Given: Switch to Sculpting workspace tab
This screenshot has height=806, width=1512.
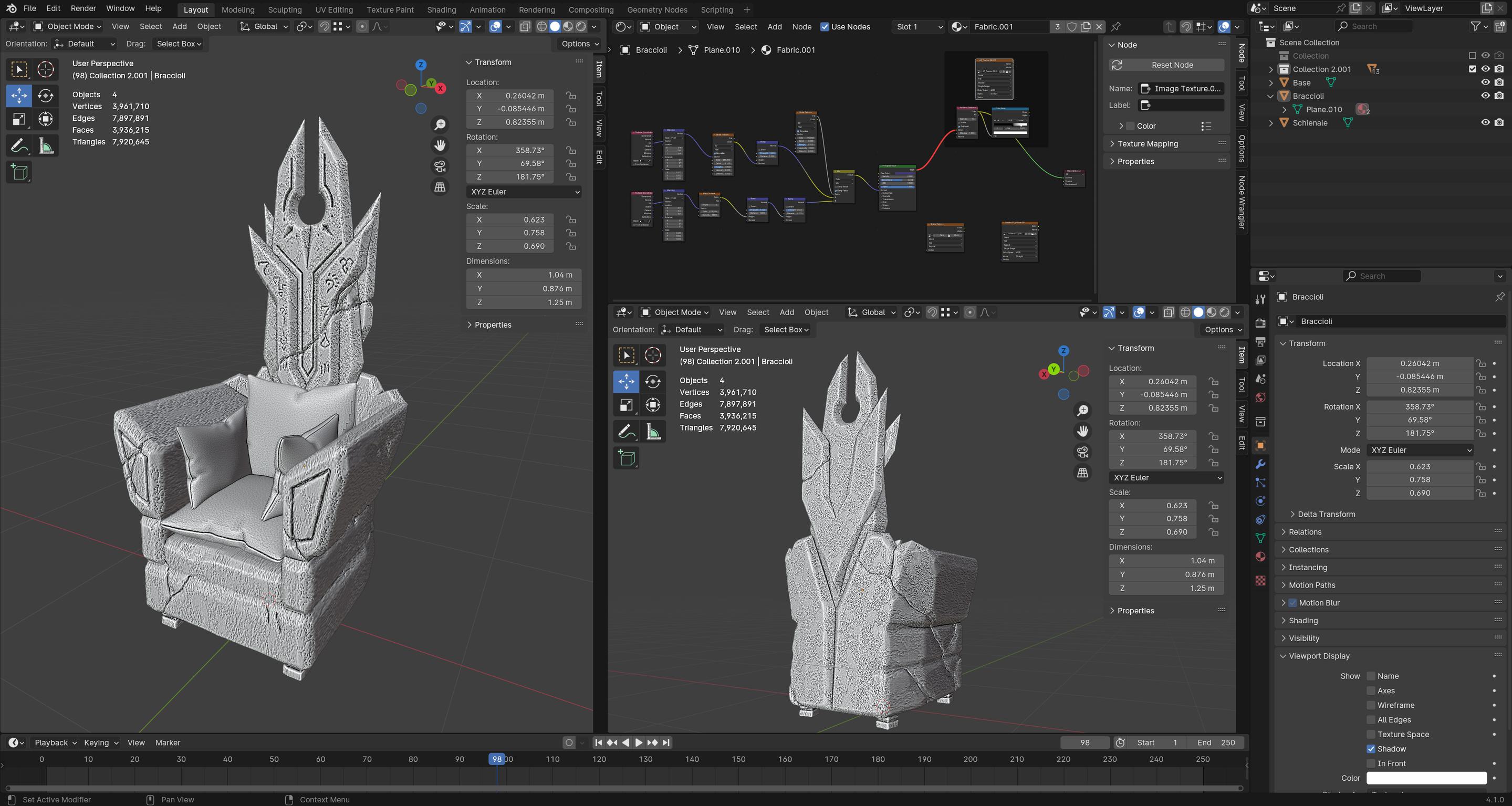Looking at the screenshot, I should [x=285, y=9].
